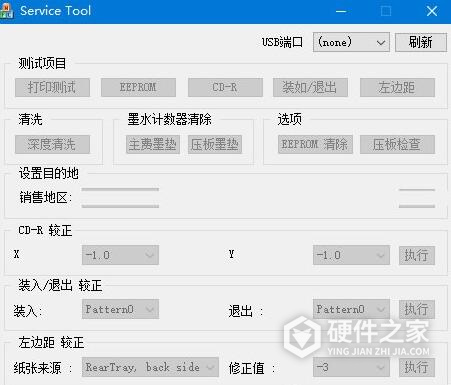Minimize the Service Tool window
This screenshot has width=451, height=385.
point(341,11)
